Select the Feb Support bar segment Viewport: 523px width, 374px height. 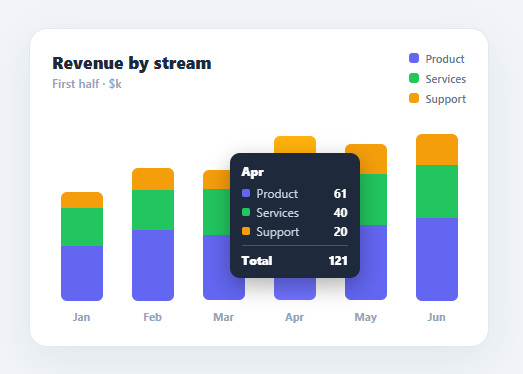point(153,179)
